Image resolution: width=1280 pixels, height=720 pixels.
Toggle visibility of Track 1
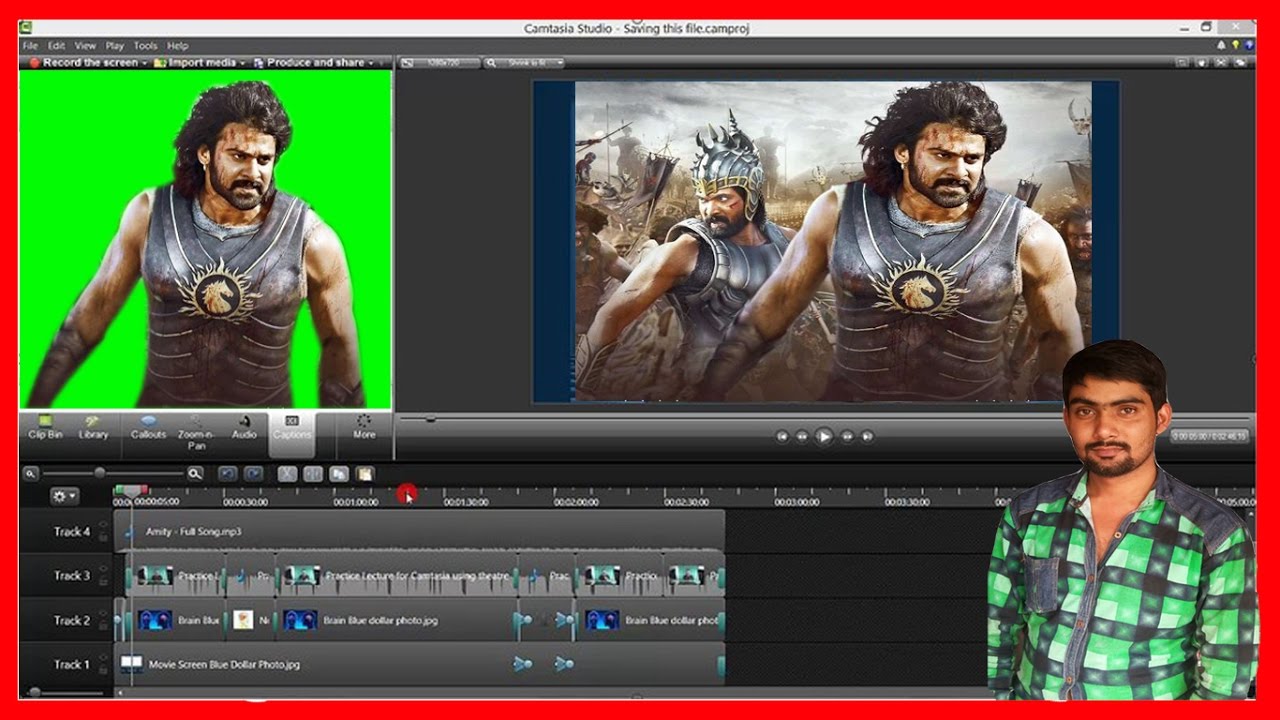coord(102,658)
